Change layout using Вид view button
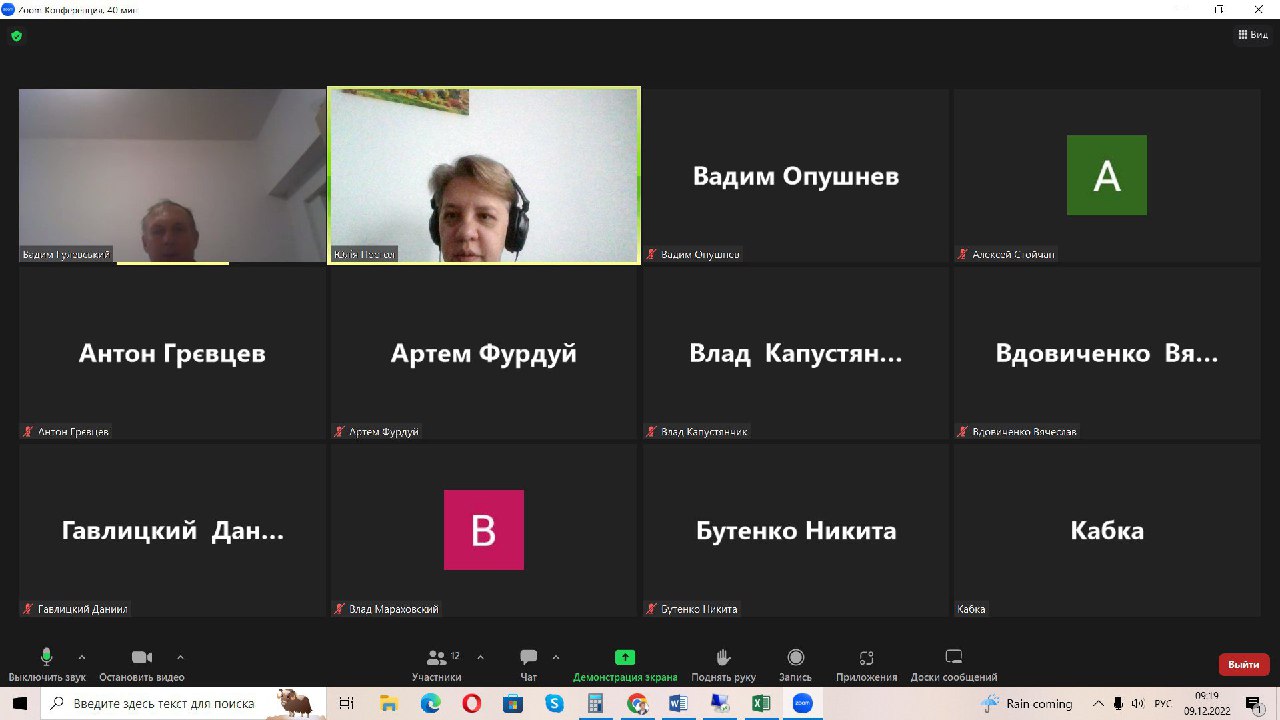Screen dimensions: 1280x720 pos(1252,35)
